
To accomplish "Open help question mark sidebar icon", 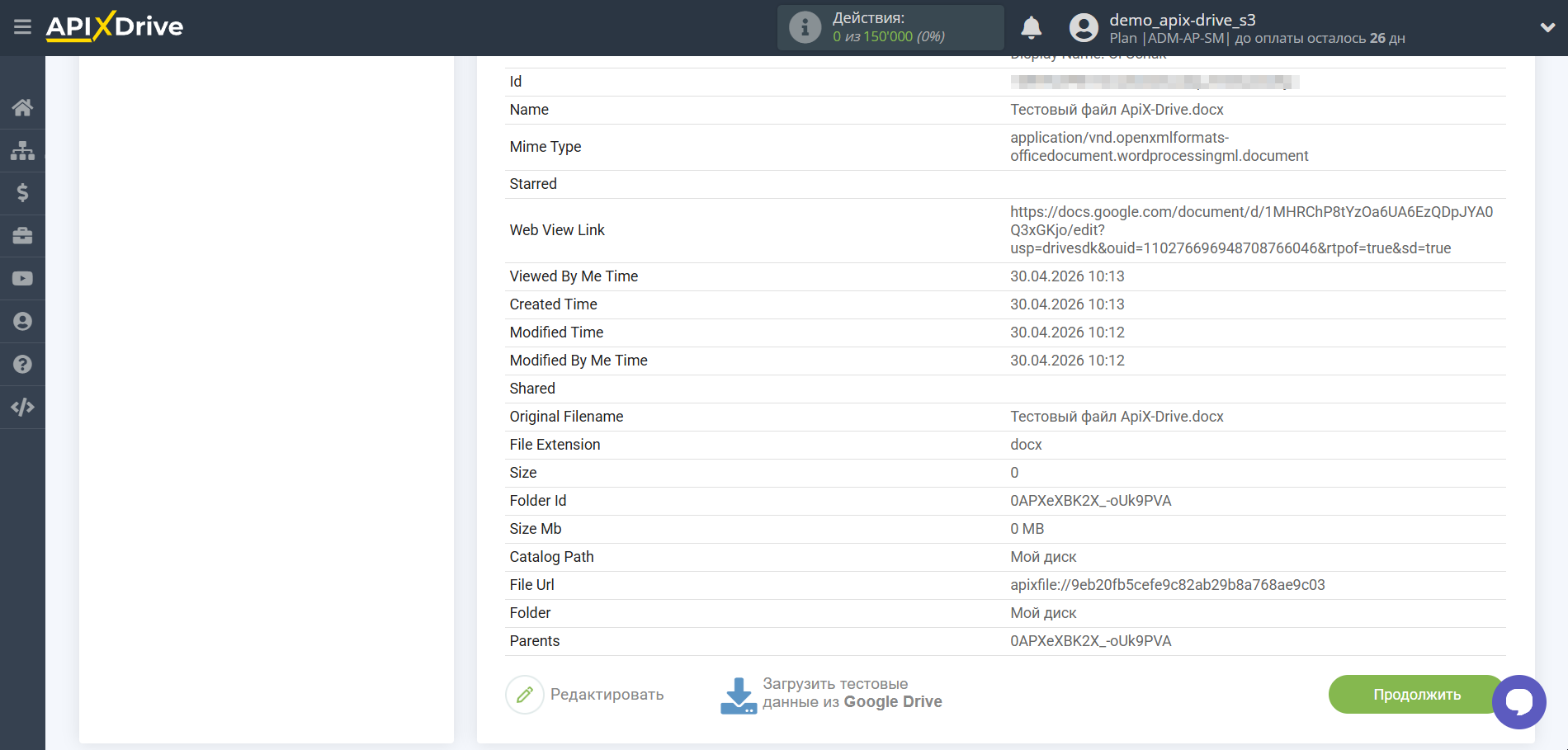I will tap(22, 365).
